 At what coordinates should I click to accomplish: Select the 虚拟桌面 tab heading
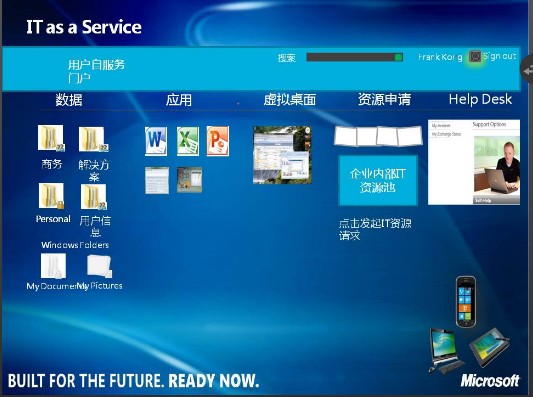(290, 100)
